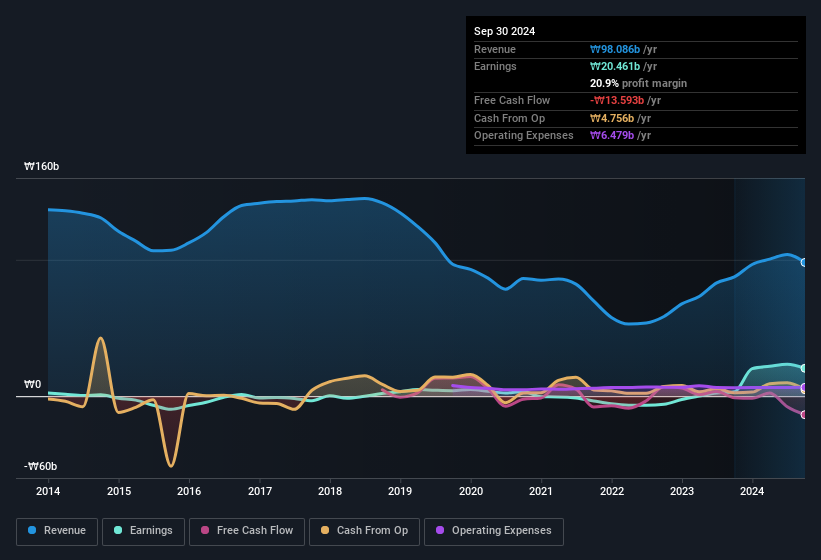The width and height of the screenshot is (821, 560).
Task: Toggle the Earnings legend button
Action: (143, 531)
